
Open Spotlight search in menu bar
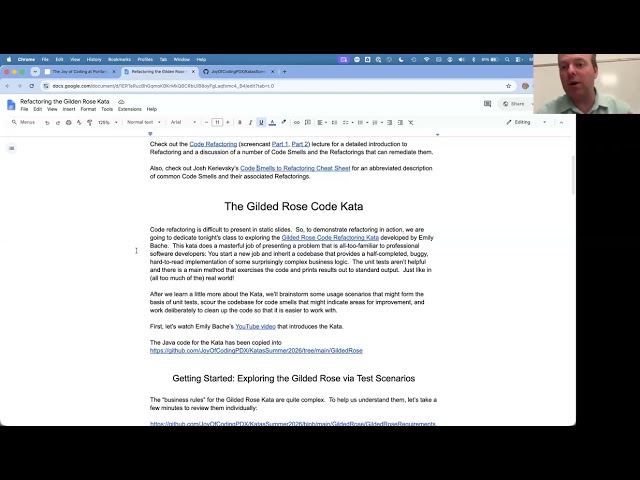click(507, 60)
